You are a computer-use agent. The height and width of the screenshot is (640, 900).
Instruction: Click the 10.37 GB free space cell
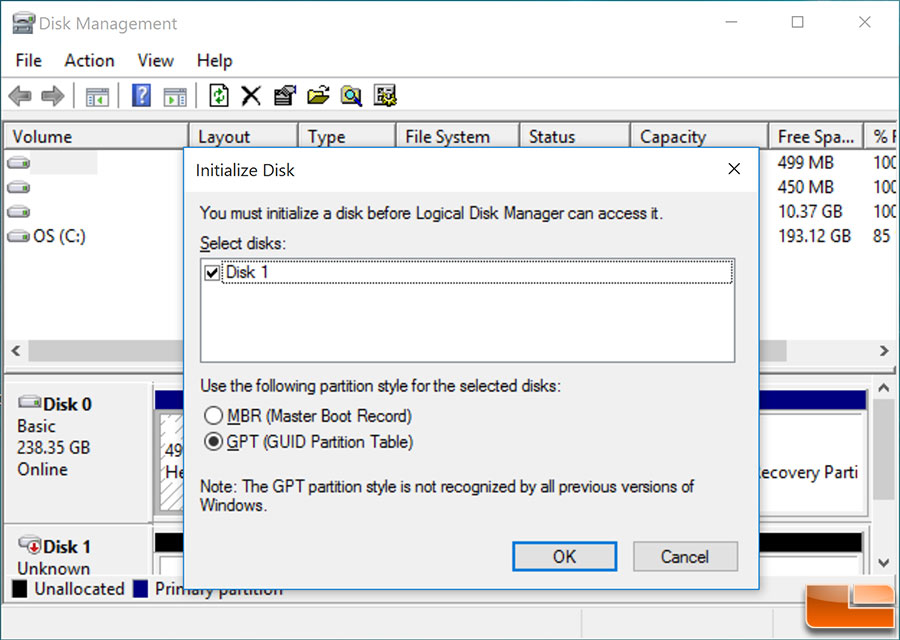pos(810,212)
